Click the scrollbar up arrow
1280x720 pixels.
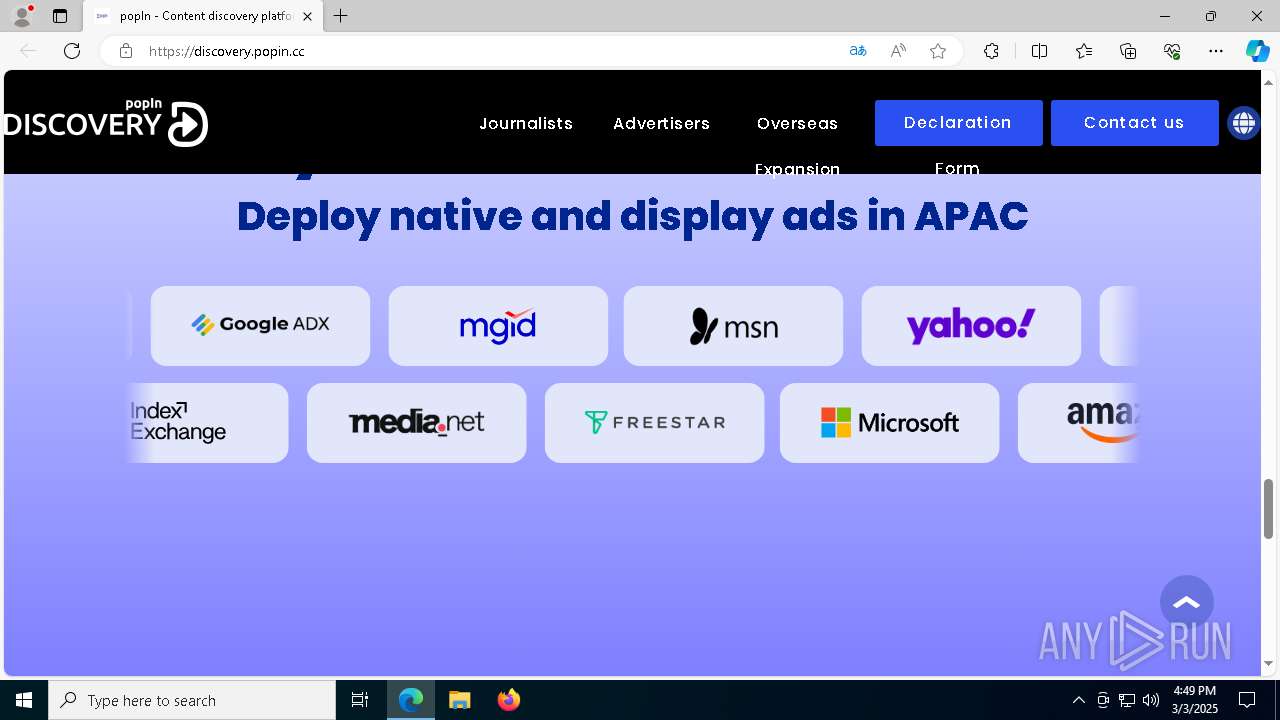click(1269, 81)
